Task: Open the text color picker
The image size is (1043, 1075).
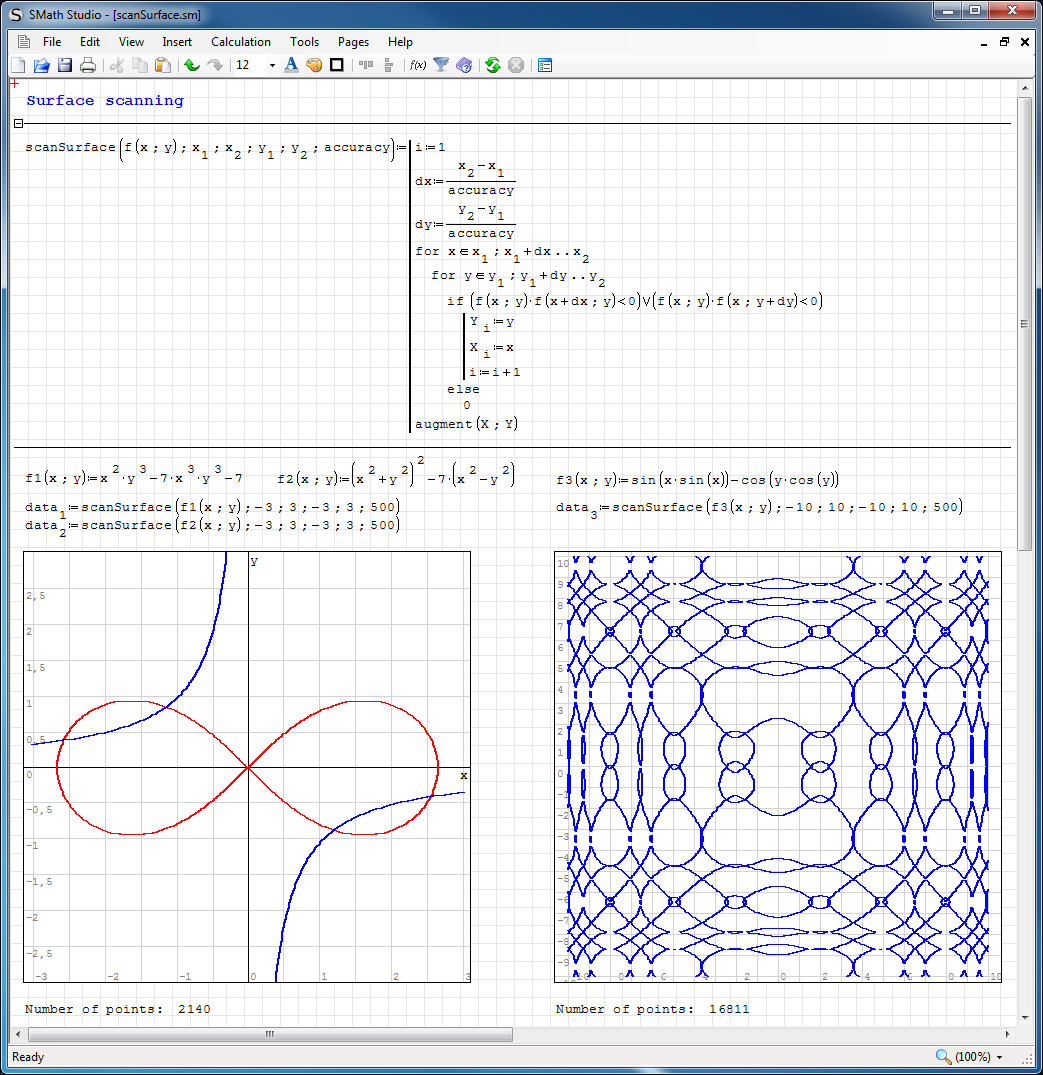Action: tap(291, 66)
